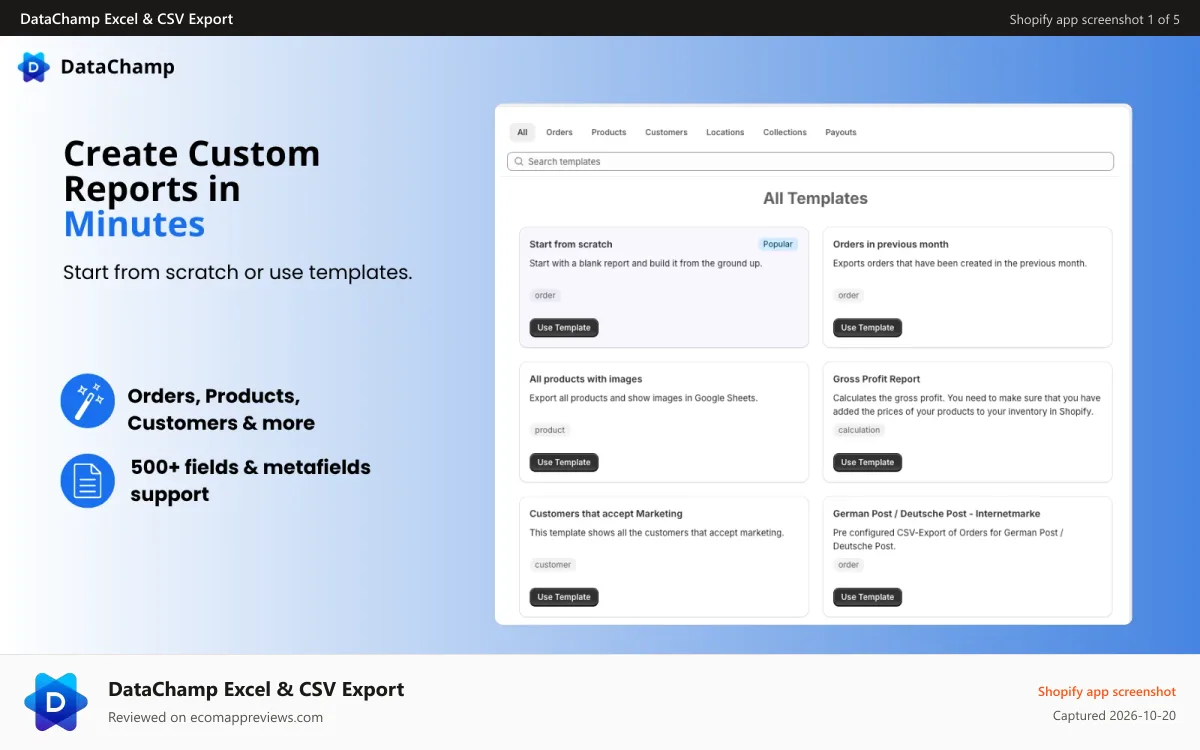This screenshot has height=750, width=1200.
Task: Focus the Search templates field
Action: point(810,162)
